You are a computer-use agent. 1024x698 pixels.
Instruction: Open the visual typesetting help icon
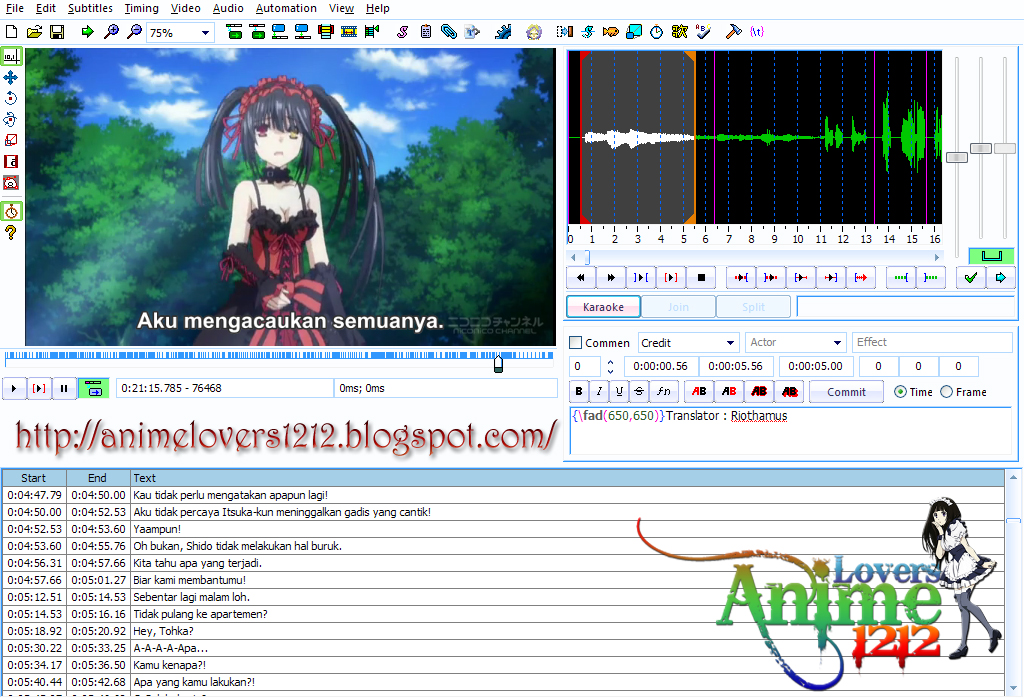click(x=11, y=232)
